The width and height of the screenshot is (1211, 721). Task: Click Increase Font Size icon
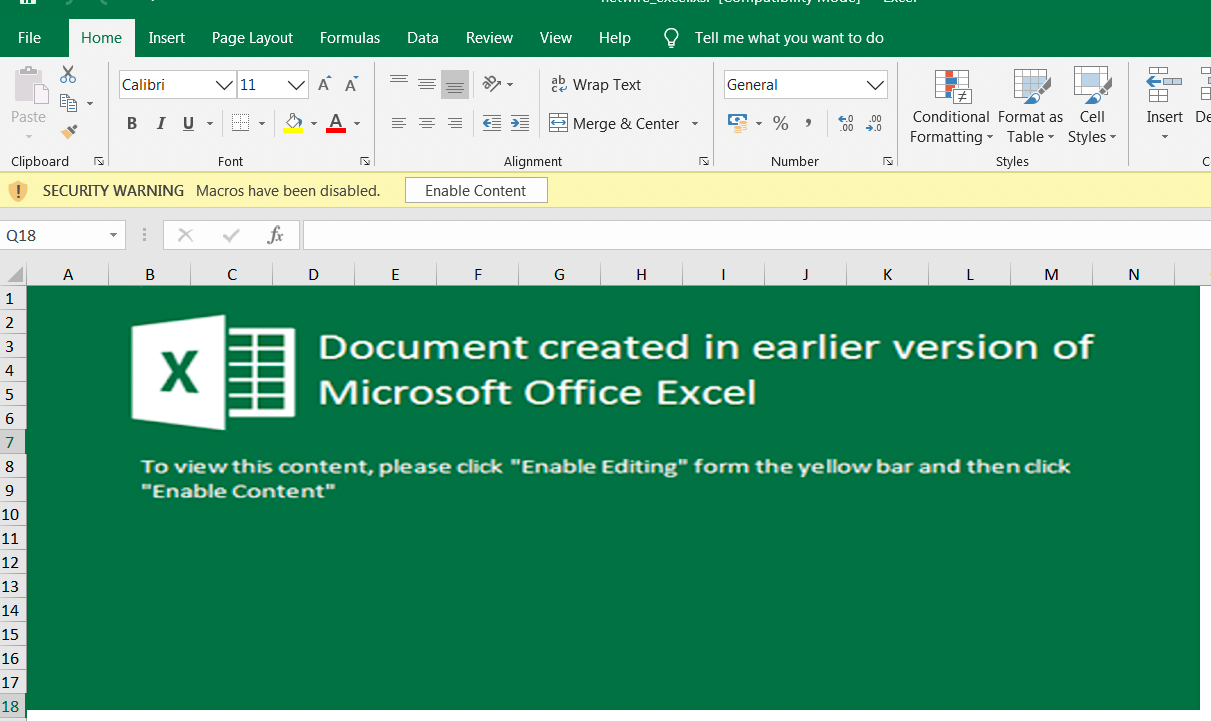pyautogui.click(x=325, y=85)
